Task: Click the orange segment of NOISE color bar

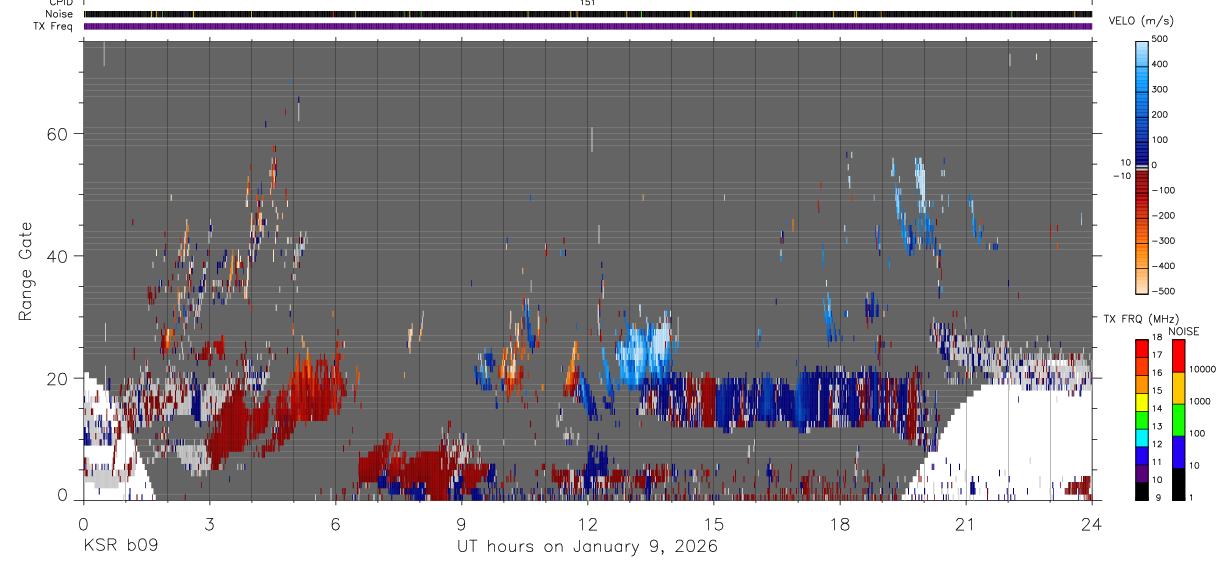Action: coord(1180,388)
